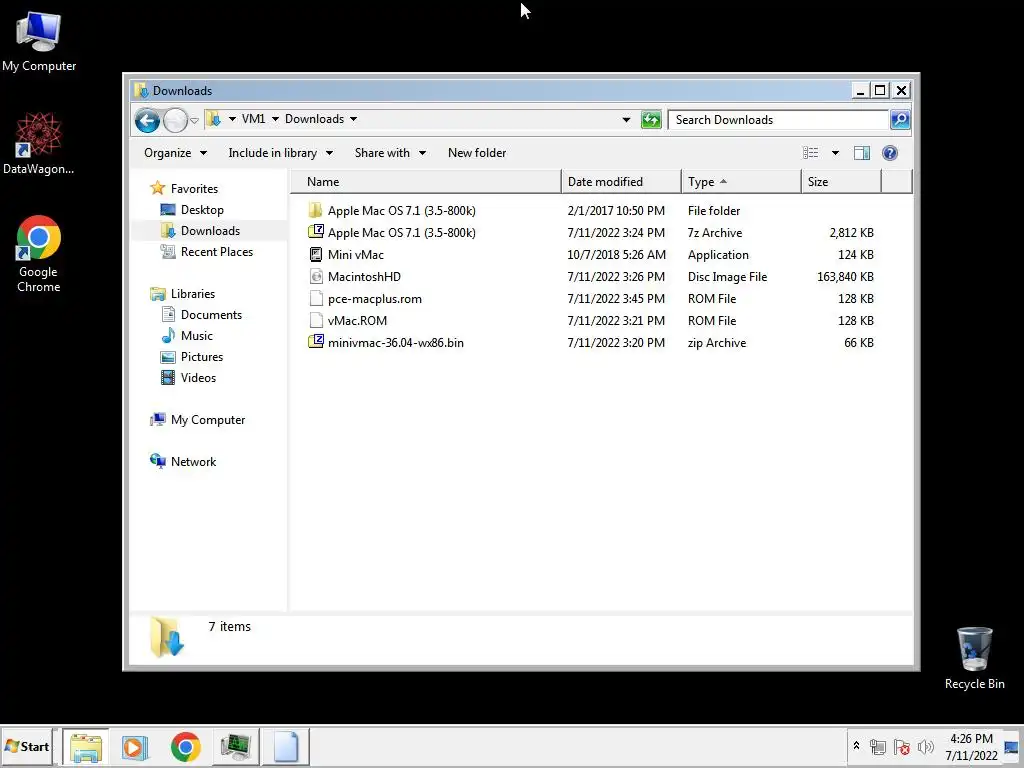
Task: Select the Apple Mac OS 7.1 folder icon
Action: (315, 210)
